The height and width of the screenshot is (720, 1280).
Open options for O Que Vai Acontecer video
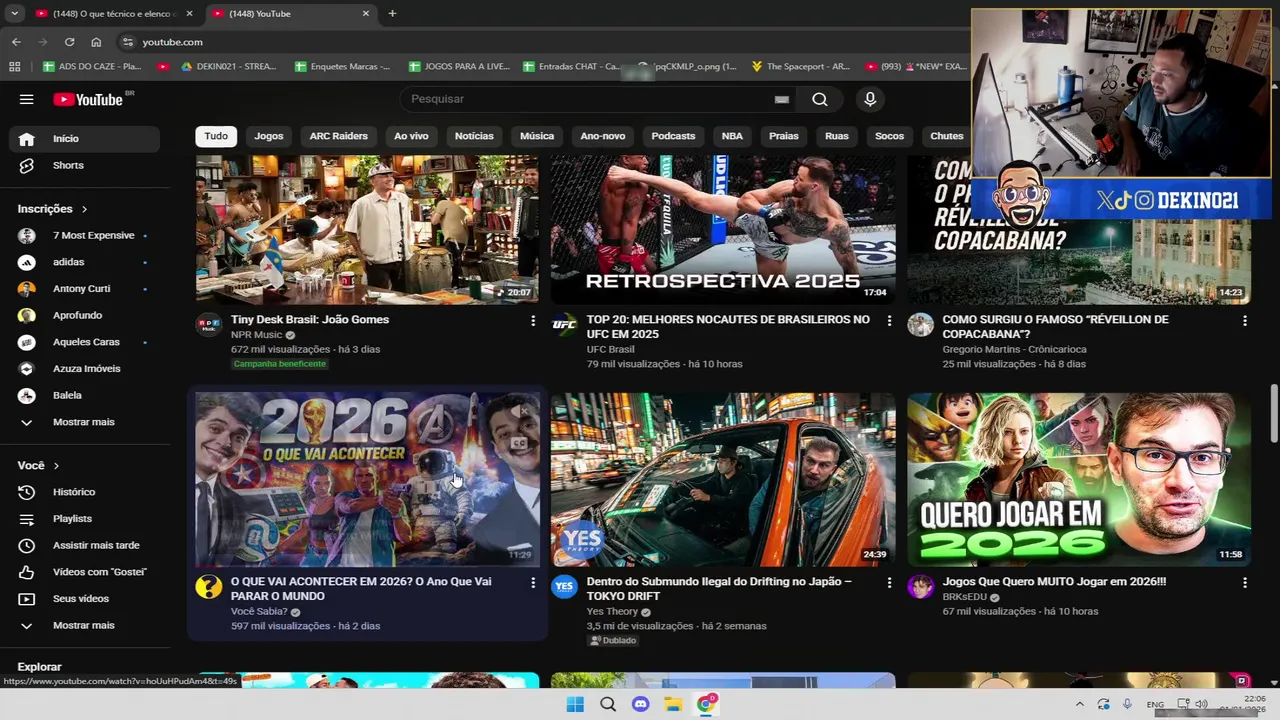(x=533, y=583)
